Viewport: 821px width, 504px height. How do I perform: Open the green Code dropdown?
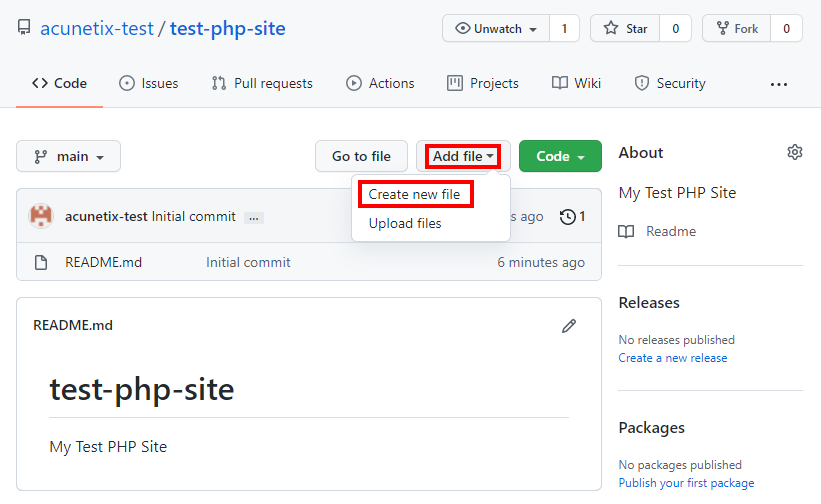(560, 156)
